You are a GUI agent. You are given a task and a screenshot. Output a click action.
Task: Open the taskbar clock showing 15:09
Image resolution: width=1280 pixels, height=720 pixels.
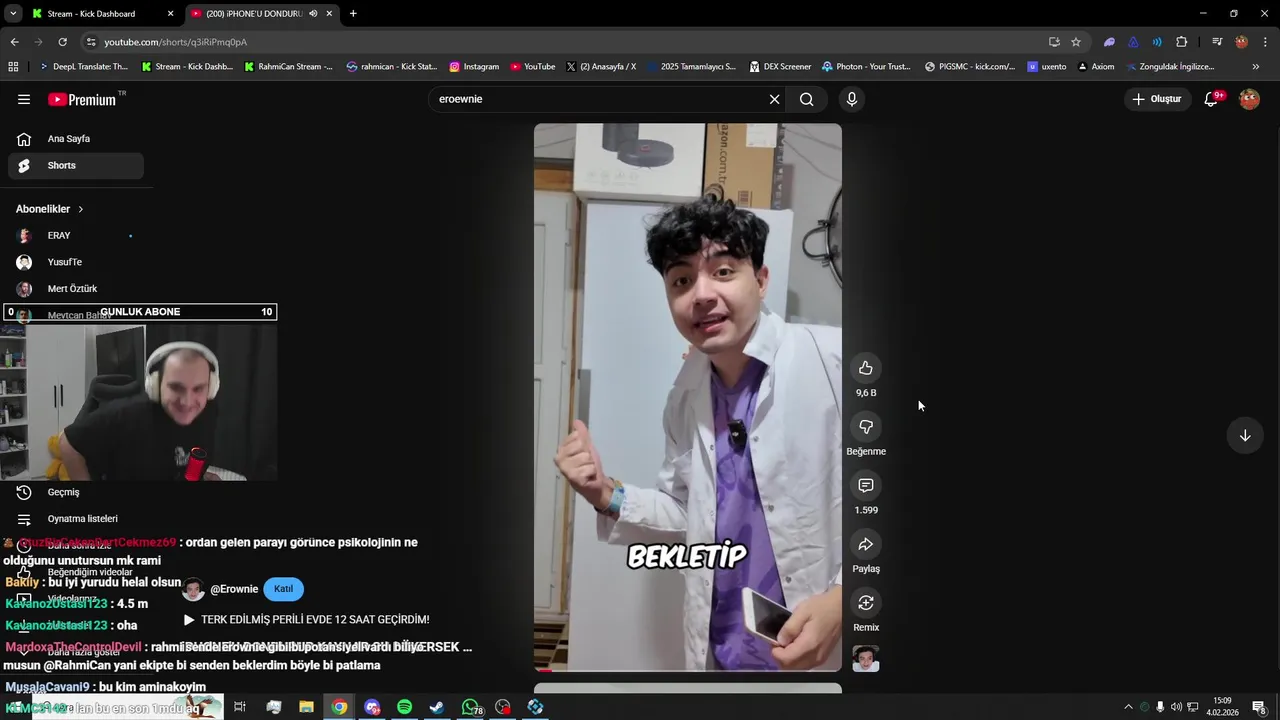pyautogui.click(x=1224, y=706)
